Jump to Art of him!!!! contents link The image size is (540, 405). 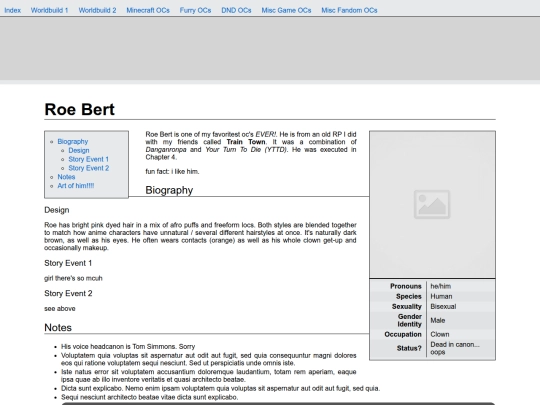click(76, 186)
